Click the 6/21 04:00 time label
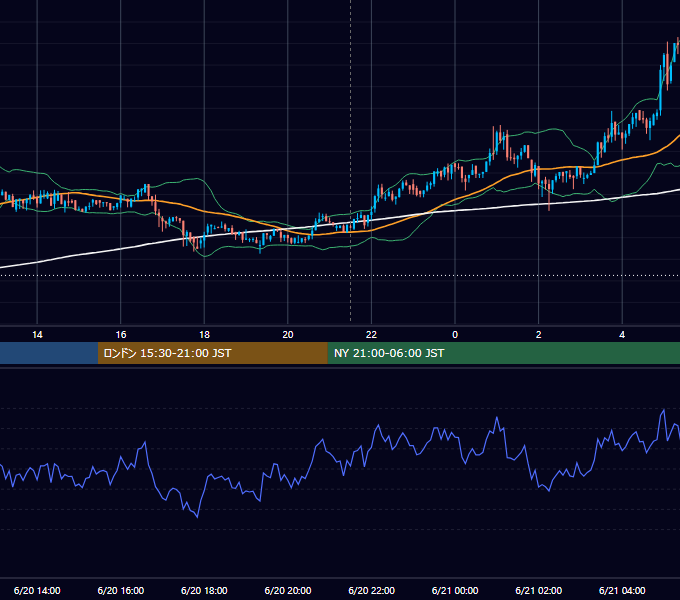Viewport: 680px width, 600px height. click(x=622, y=590)
